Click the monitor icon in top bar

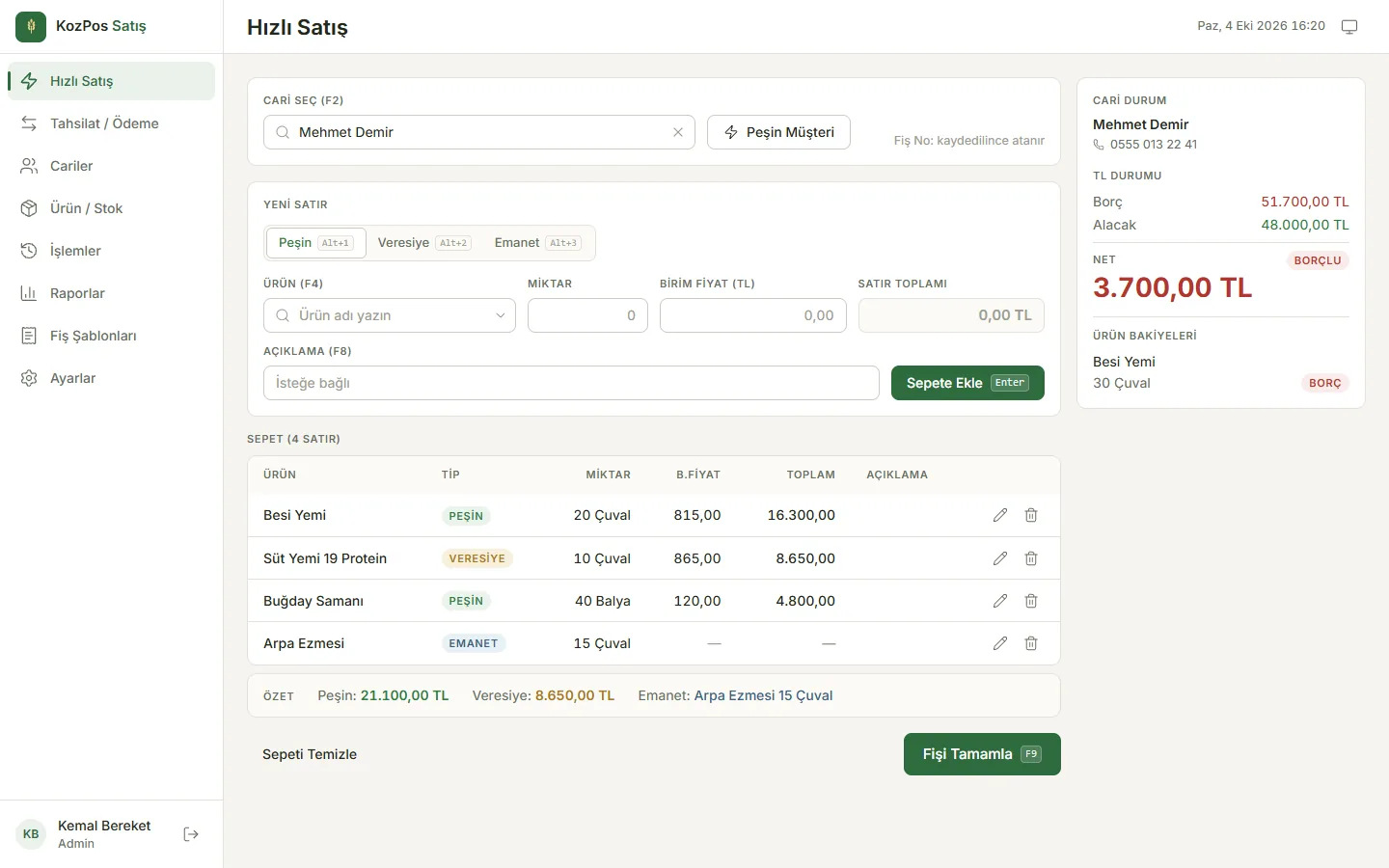(x=1349, y=27)
